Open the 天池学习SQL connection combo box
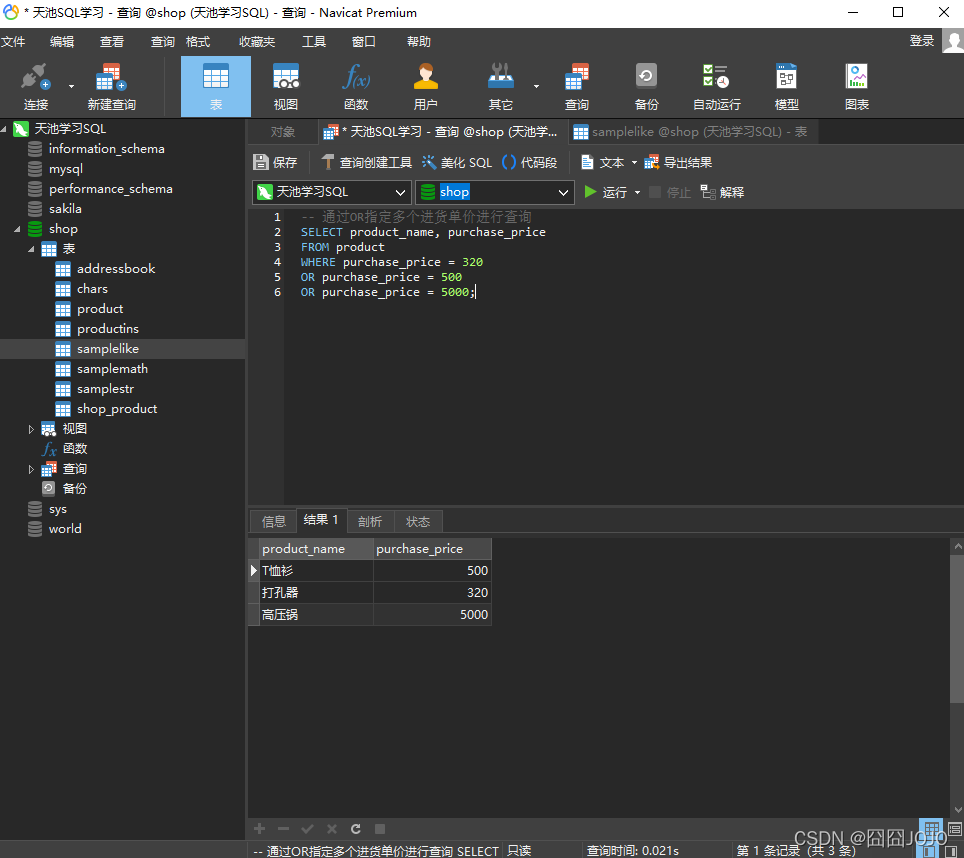Image resolution: width=964 pixels, height=858 pixels. [331, 192]
